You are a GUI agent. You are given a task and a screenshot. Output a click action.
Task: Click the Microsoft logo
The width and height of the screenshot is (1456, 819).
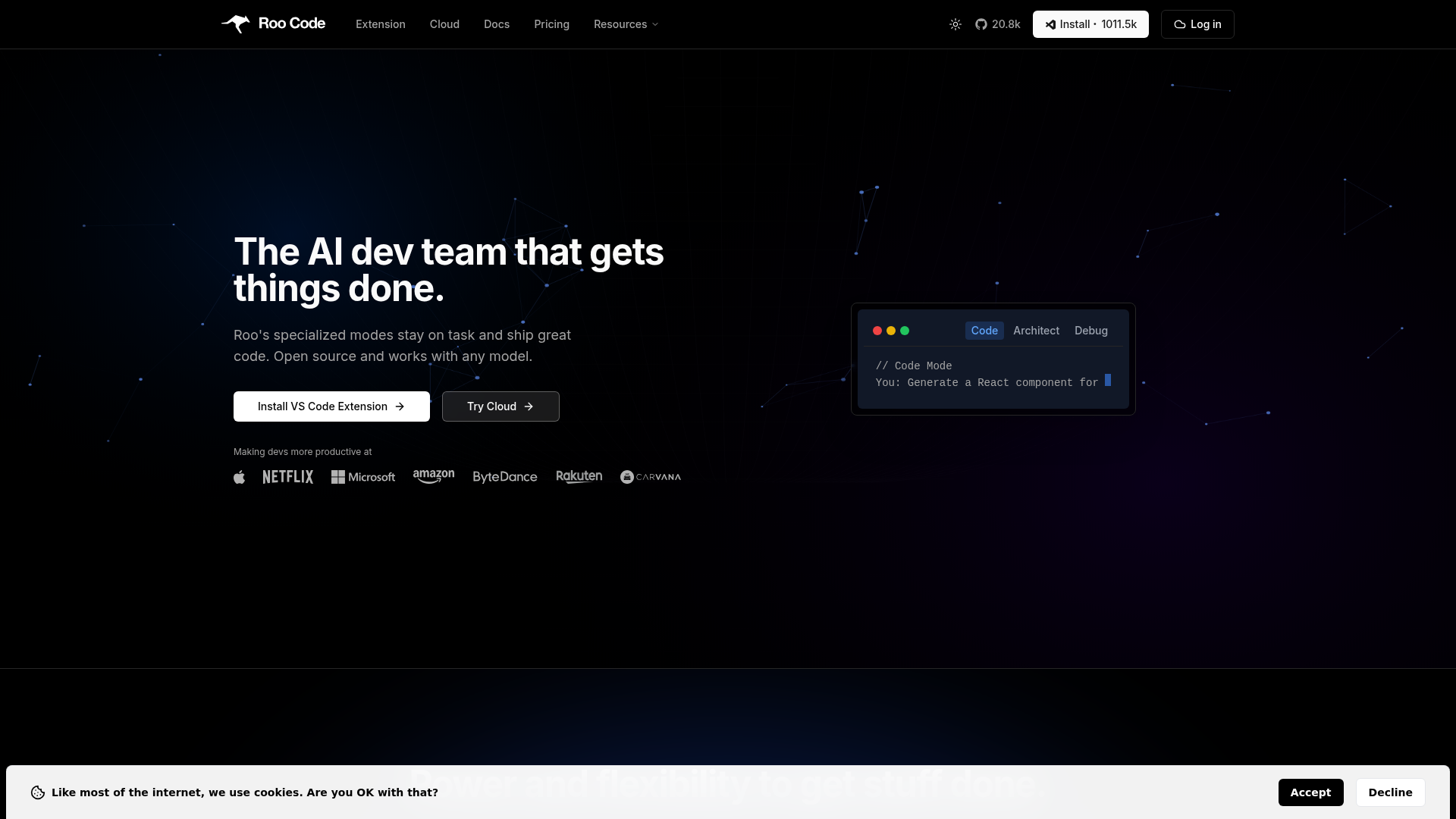coord(362,476)
